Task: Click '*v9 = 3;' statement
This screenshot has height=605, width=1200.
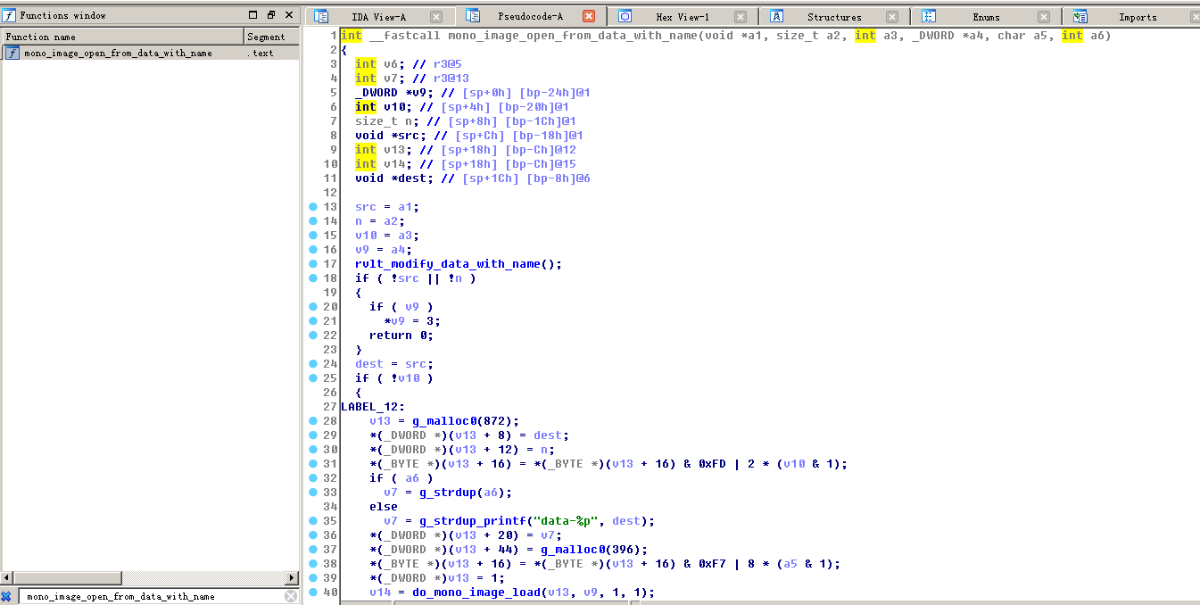Action: coord(412,321)
